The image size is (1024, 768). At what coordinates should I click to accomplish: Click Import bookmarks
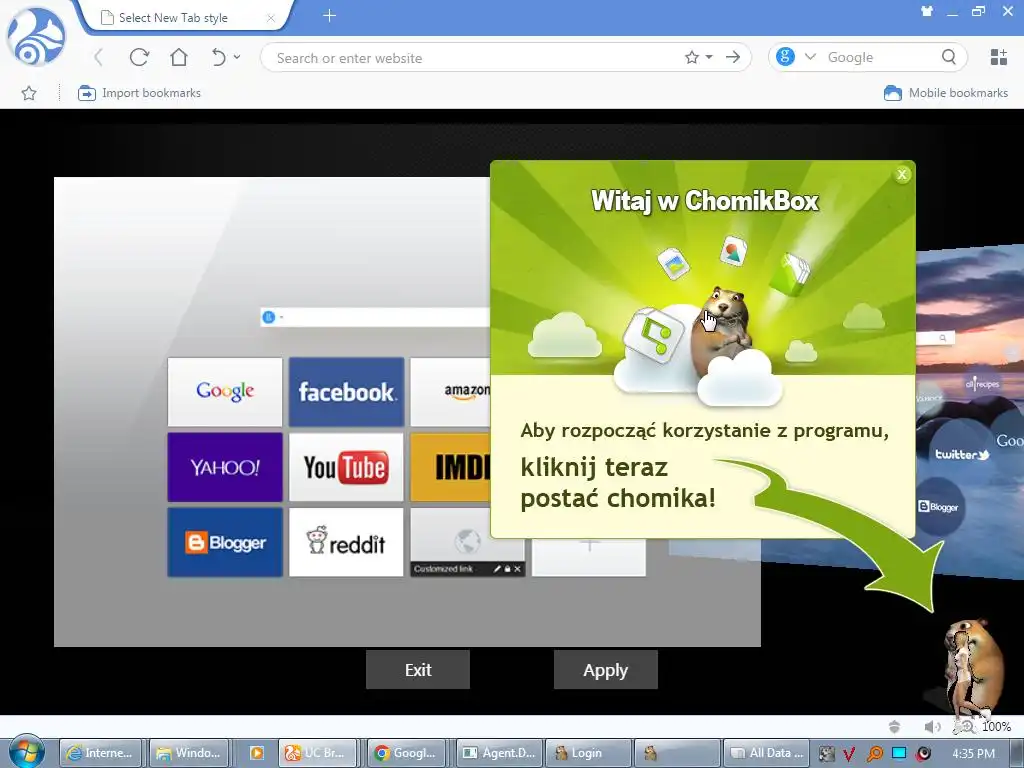139,93
